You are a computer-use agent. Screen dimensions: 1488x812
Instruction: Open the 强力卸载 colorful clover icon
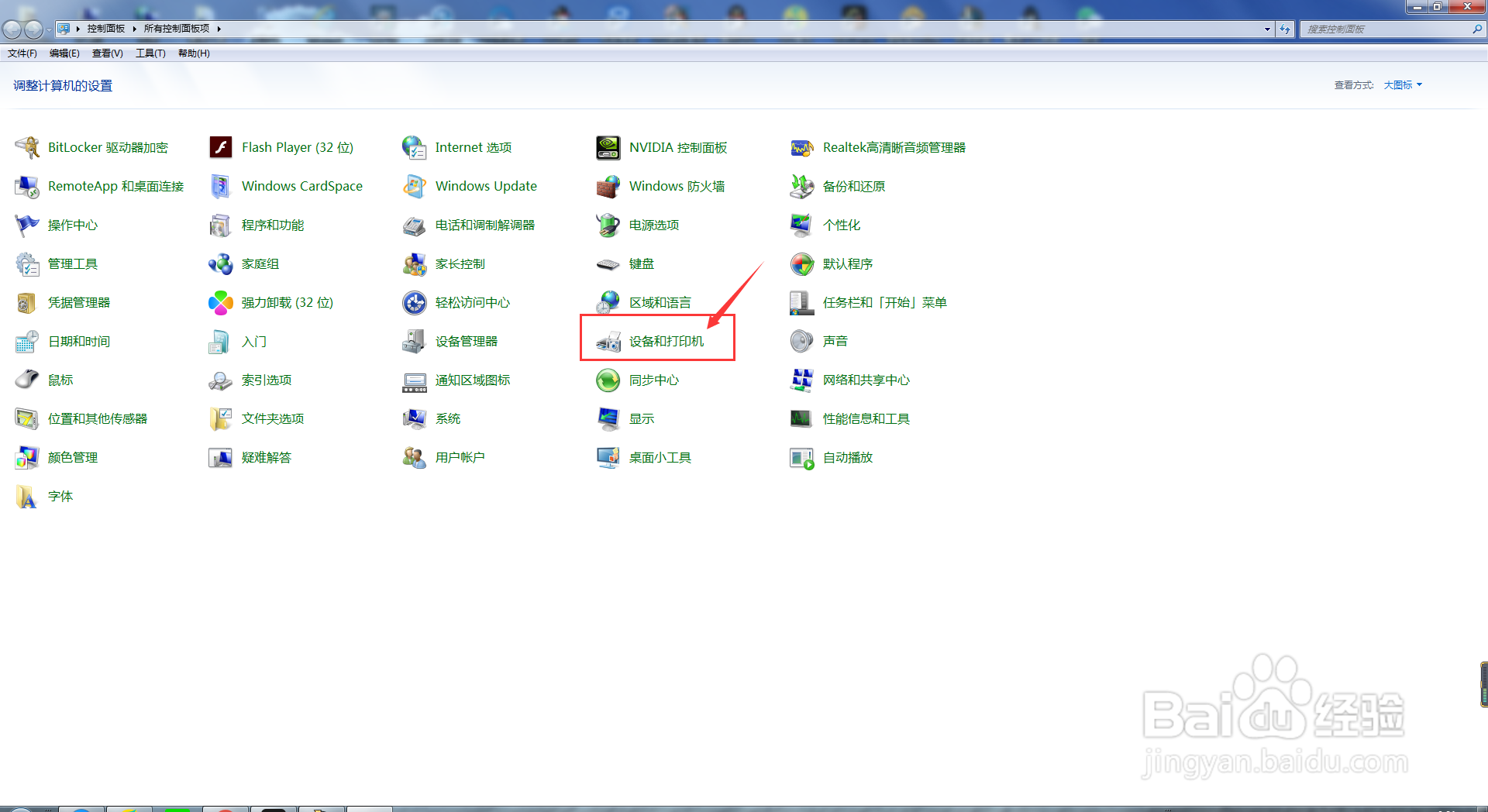click(221, 302)
